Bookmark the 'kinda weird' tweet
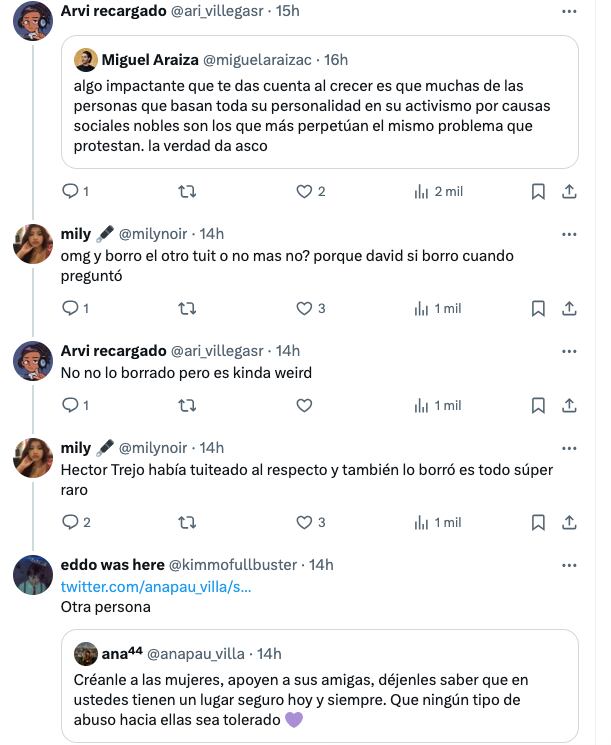Viewport: 611px width, 745px height. point(537,405)
